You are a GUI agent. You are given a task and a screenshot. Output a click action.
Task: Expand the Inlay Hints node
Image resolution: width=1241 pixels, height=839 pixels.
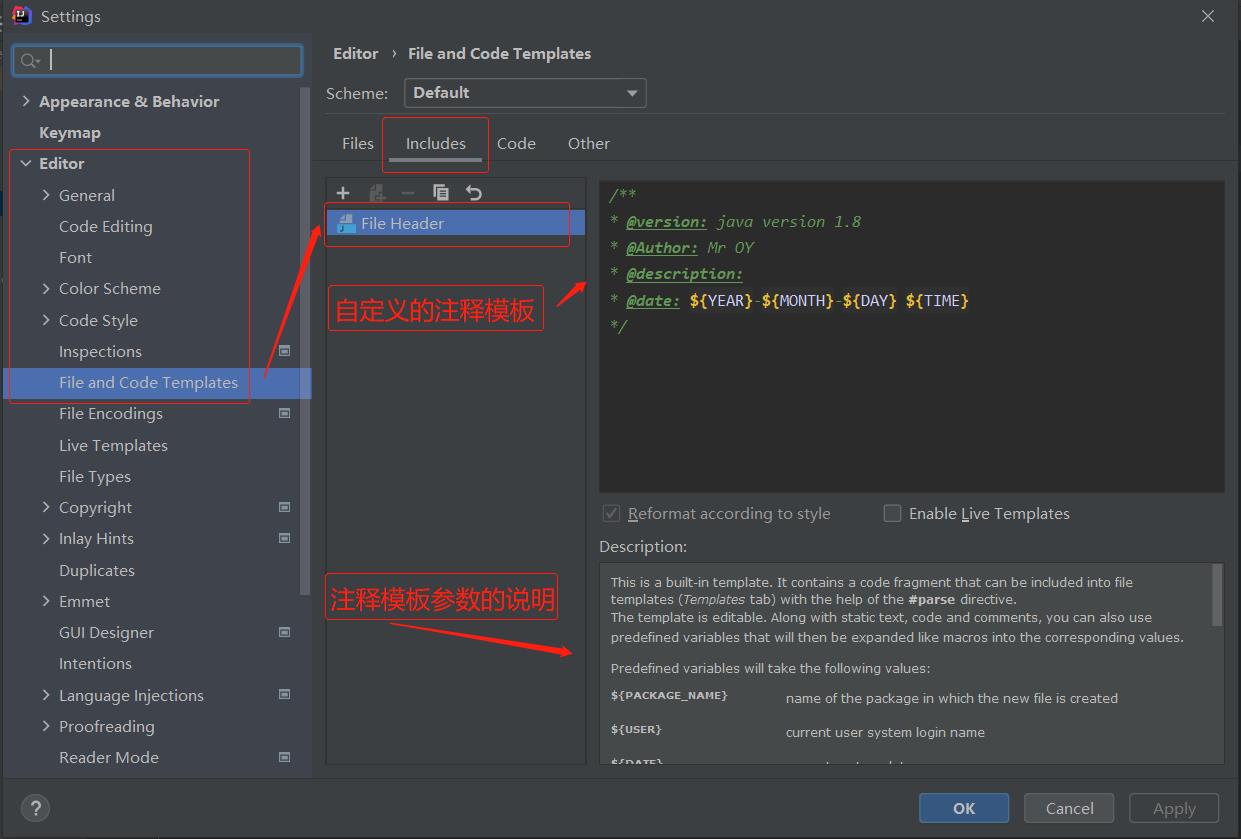pyautogui.click(x=46, y=538)
